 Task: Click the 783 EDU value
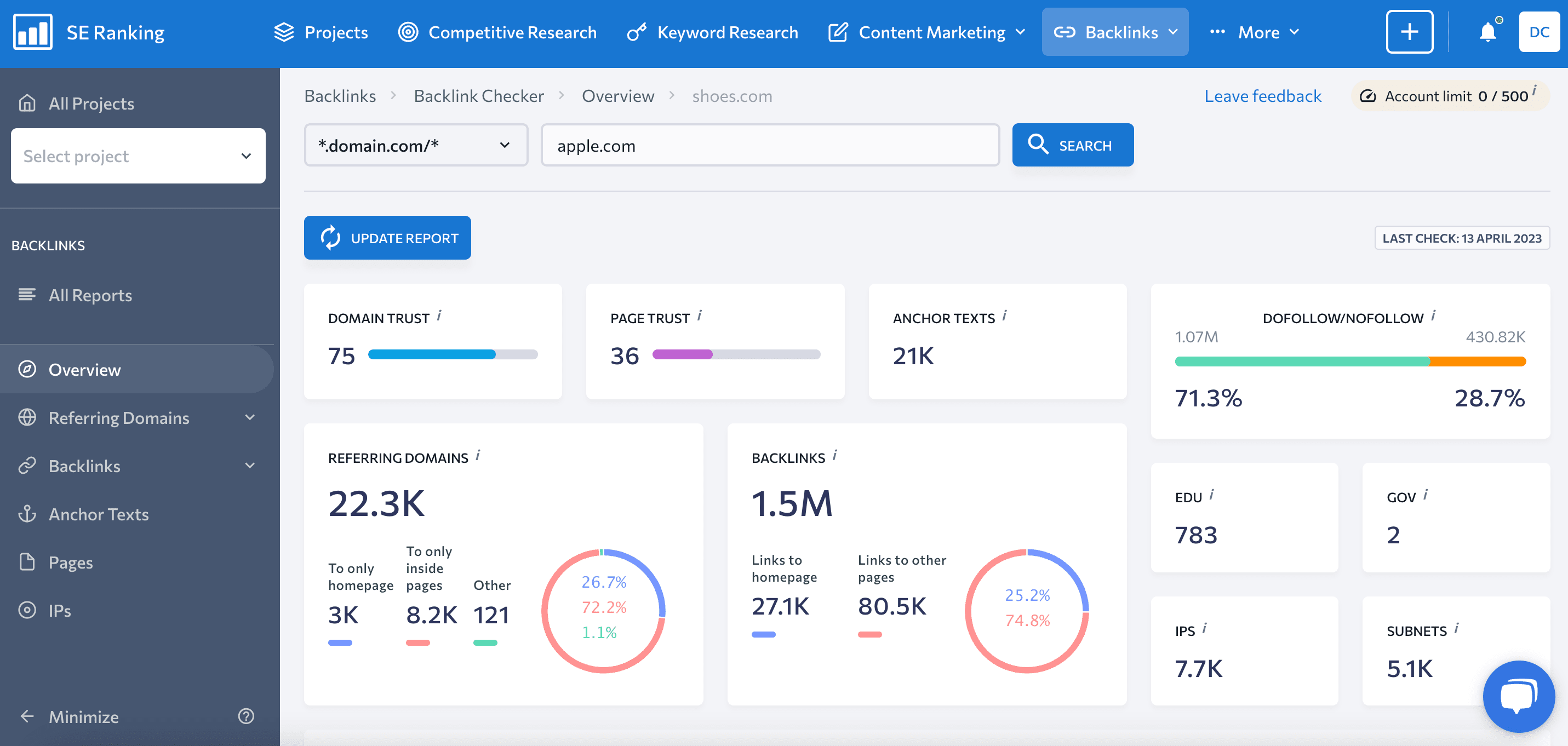point(1195,535)
